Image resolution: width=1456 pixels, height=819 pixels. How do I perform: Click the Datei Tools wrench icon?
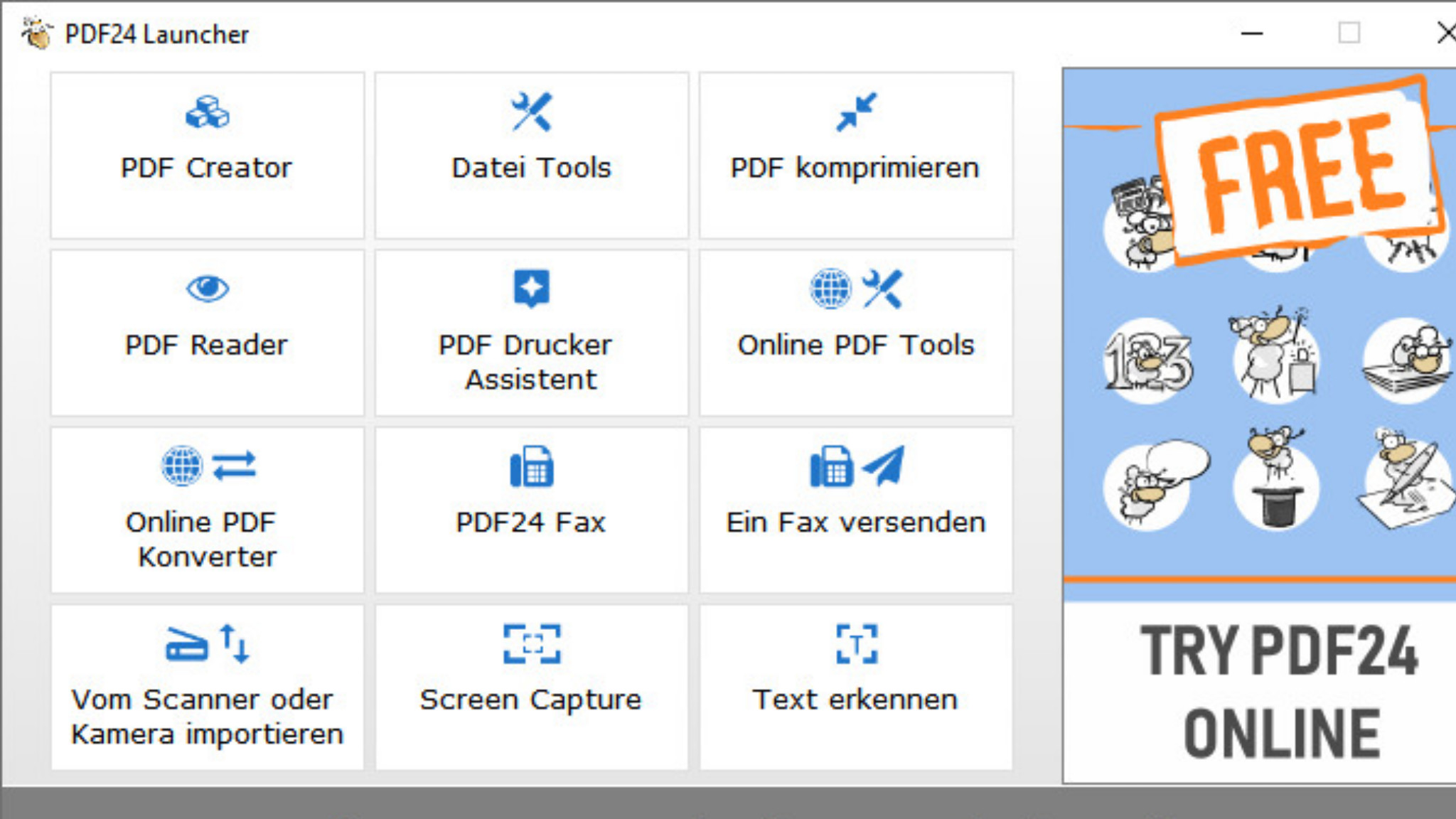531,112
